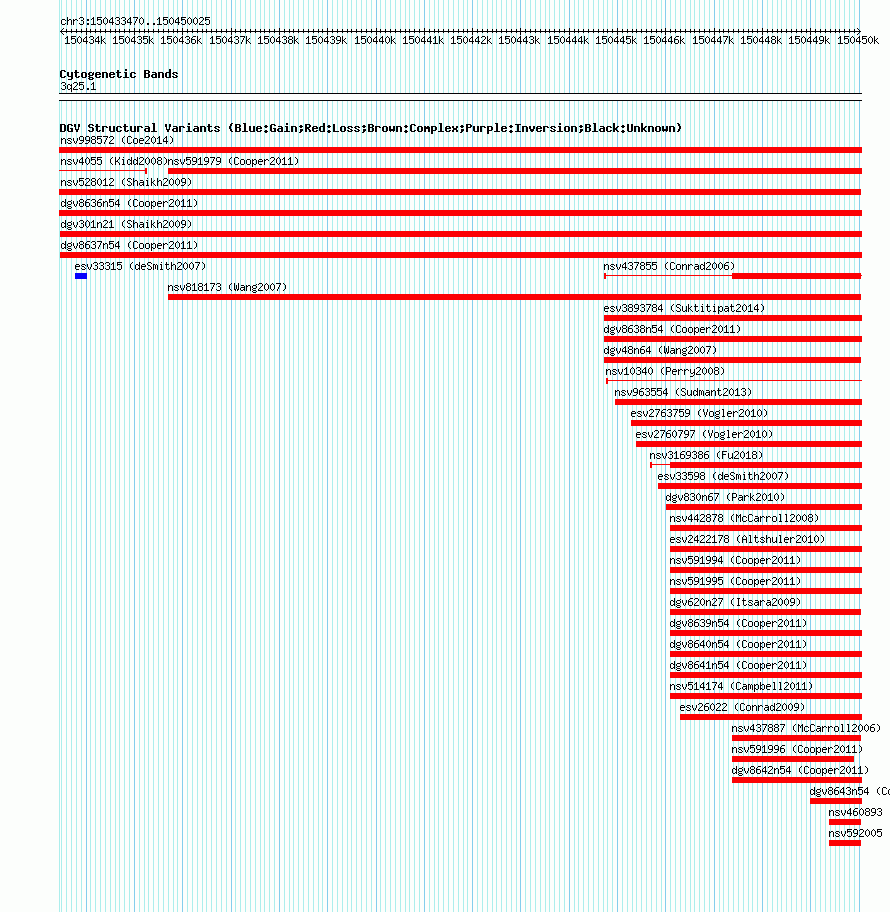
Task: Click nsv528012 (Shaikh2009) label
Action: coord(126,182)
